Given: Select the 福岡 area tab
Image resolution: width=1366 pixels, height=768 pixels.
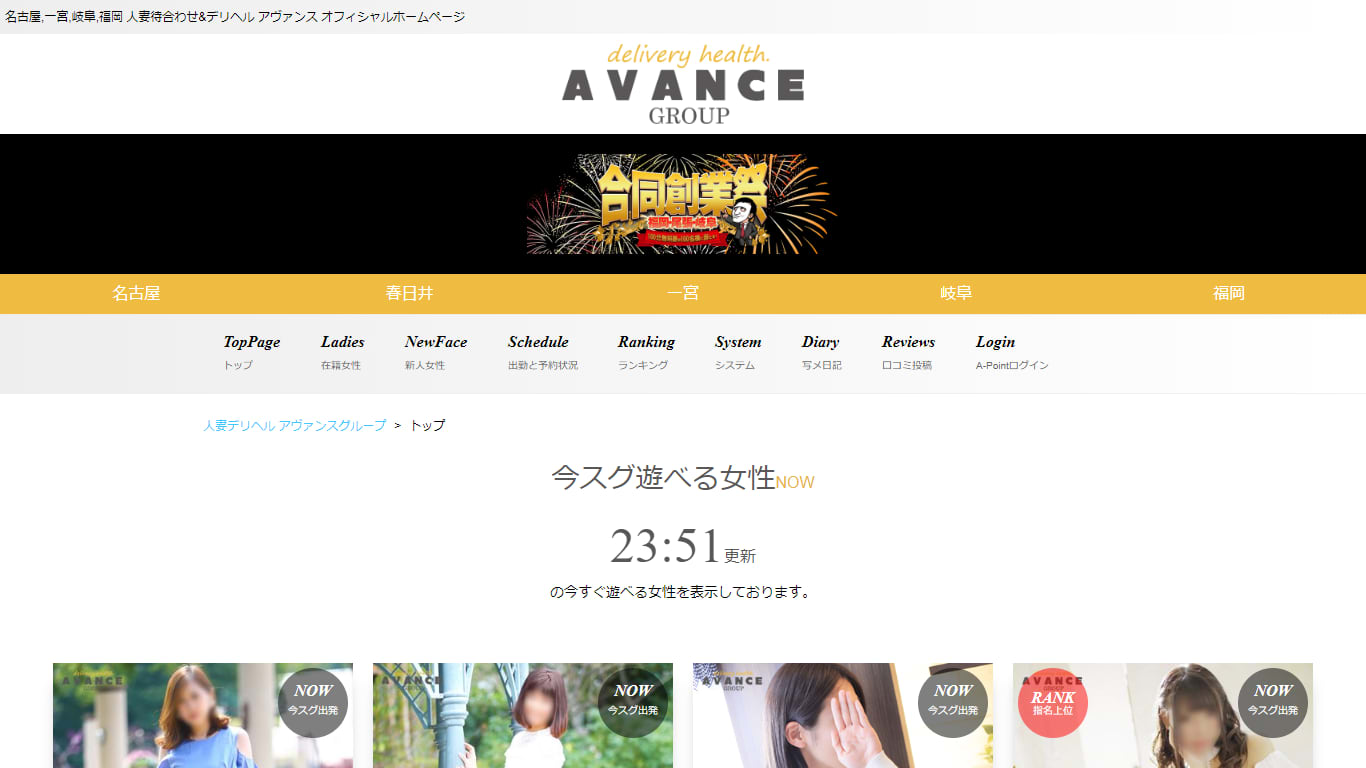Looking at the screenshot, I should point(1229,294).
